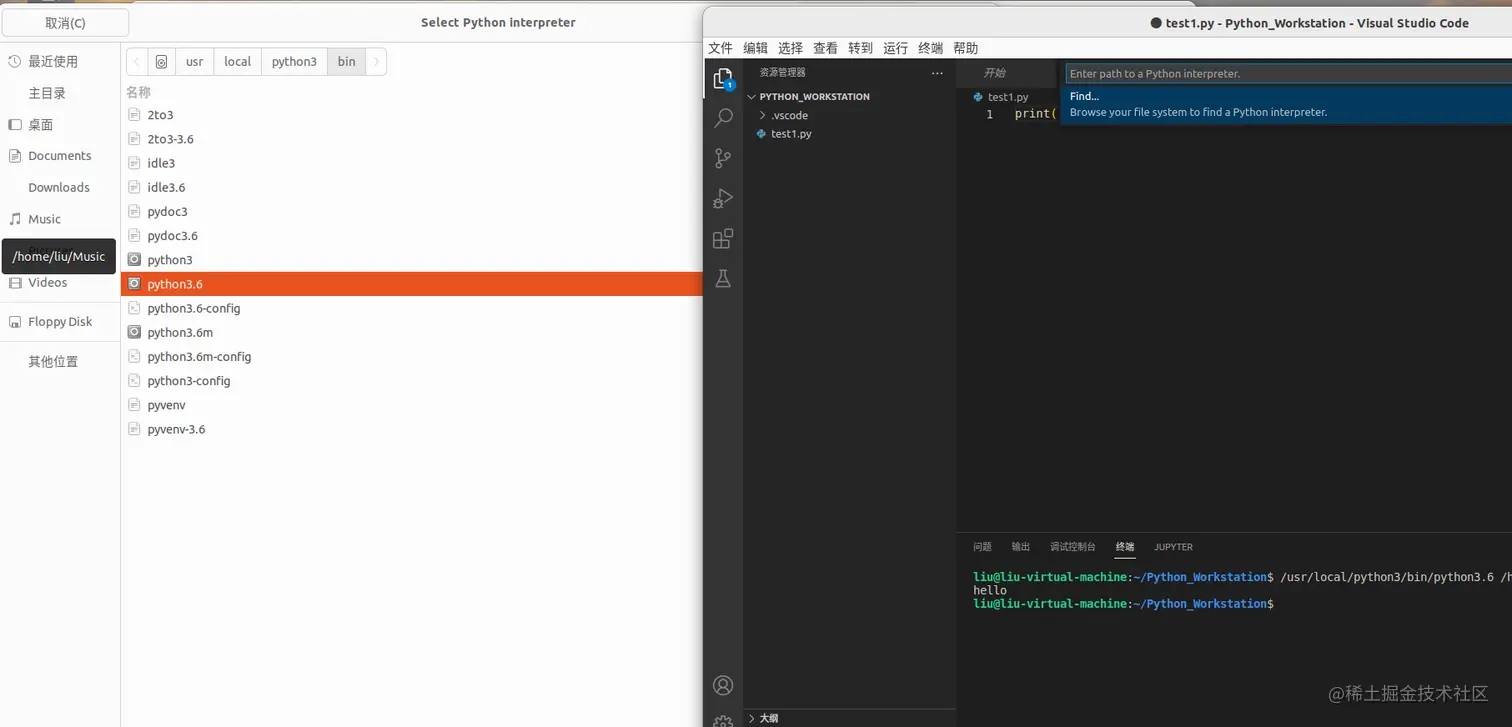Select the file named idle3.6
Screen dimensions: 1512x727
[x=411, y=187]
